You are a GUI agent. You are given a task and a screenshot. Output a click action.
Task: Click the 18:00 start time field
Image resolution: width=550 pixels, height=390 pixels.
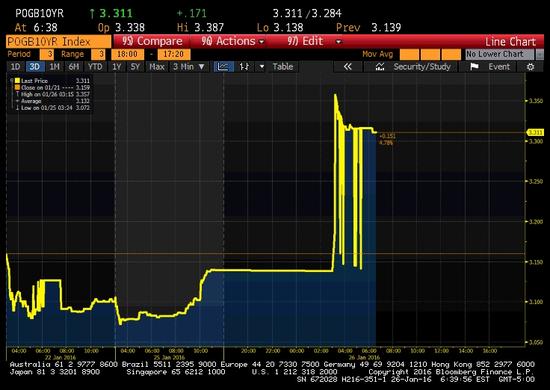point(127,54)
